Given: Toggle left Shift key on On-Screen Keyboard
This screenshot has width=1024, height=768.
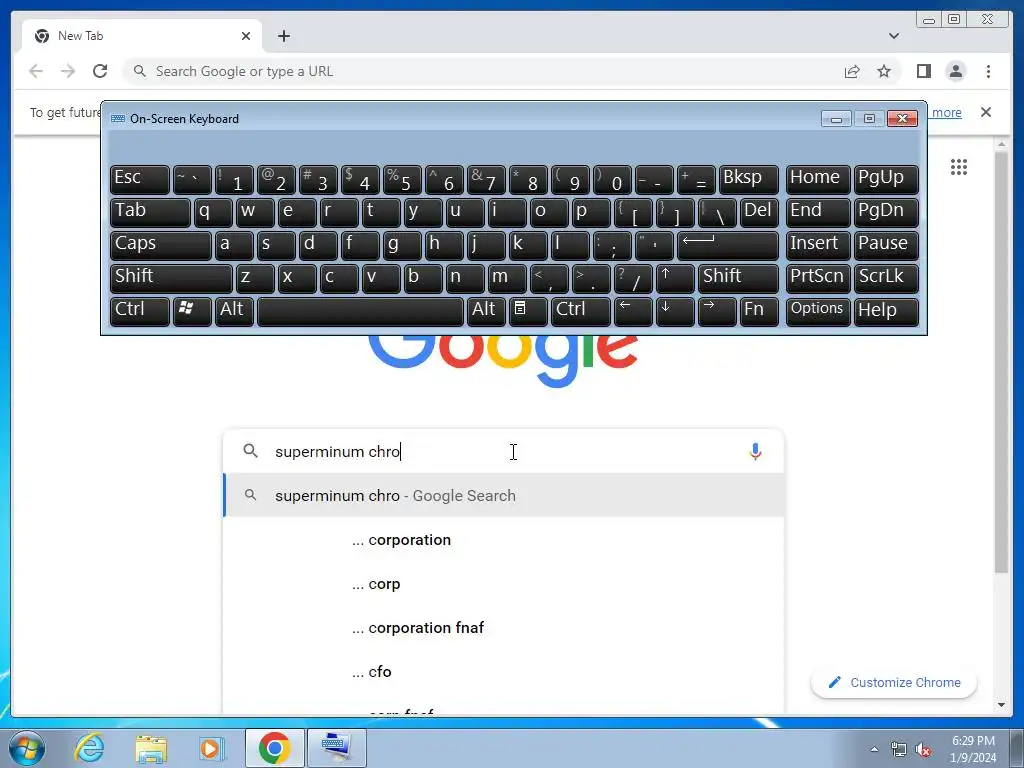Looking at the screenshot, I should [x=171, y=278].
